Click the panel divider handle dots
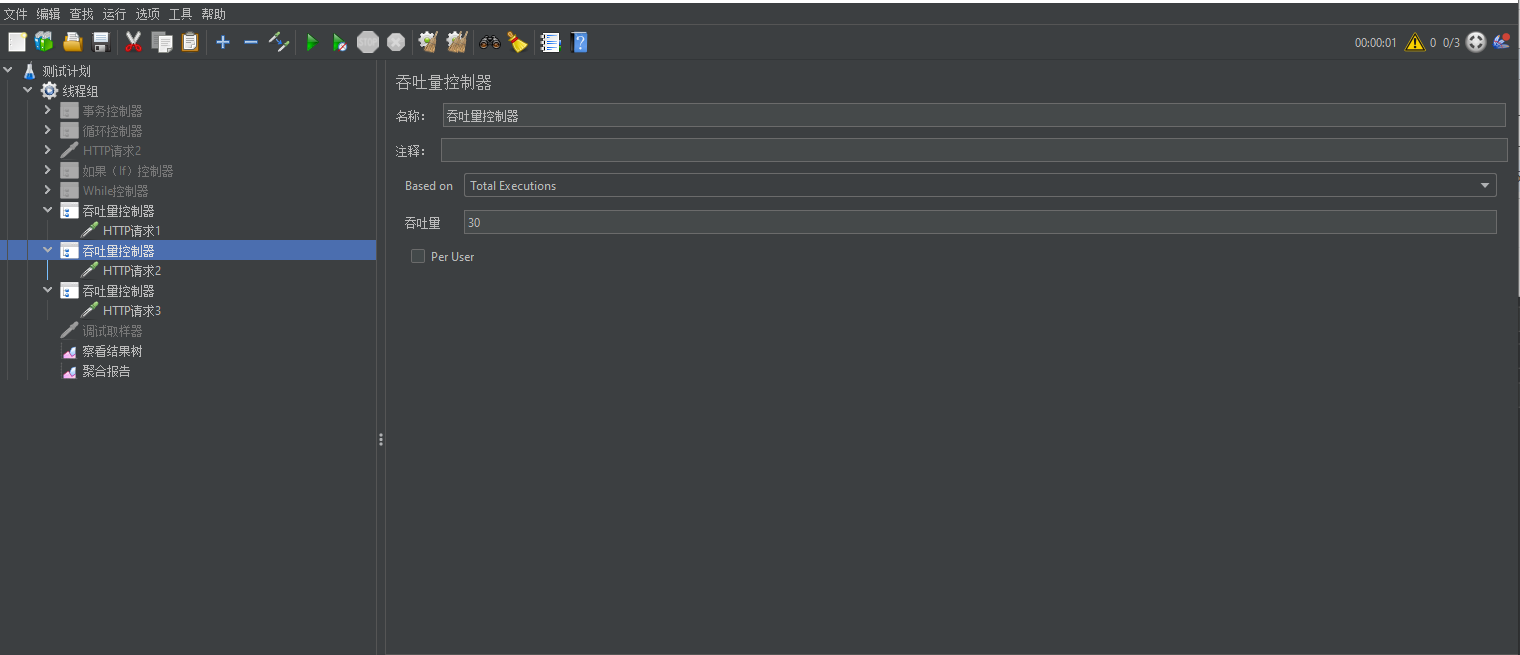The width and height of the screenshot is (1520, 655). [381, 439]
